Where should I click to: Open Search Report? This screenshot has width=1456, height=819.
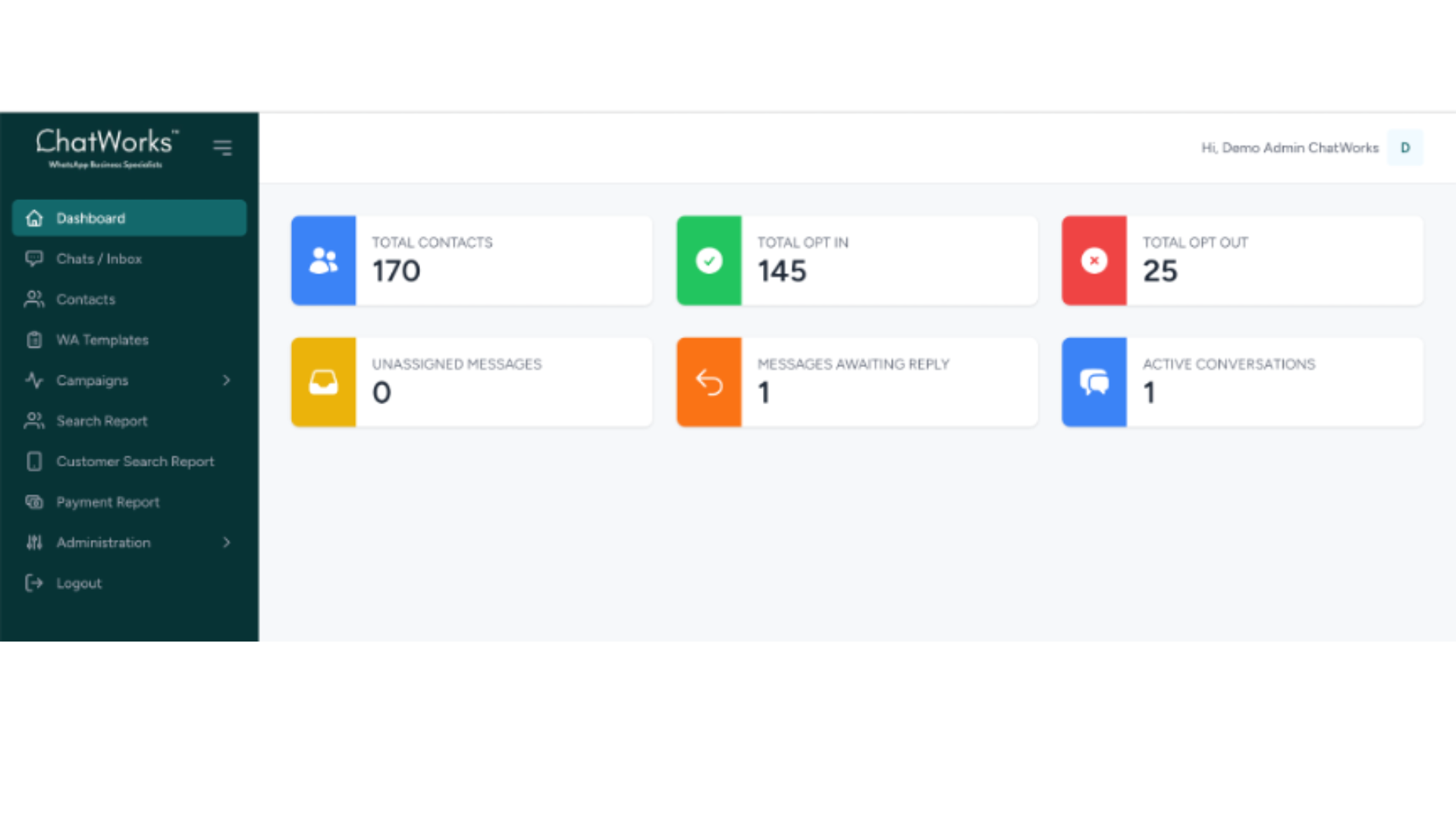click(129, 421)
